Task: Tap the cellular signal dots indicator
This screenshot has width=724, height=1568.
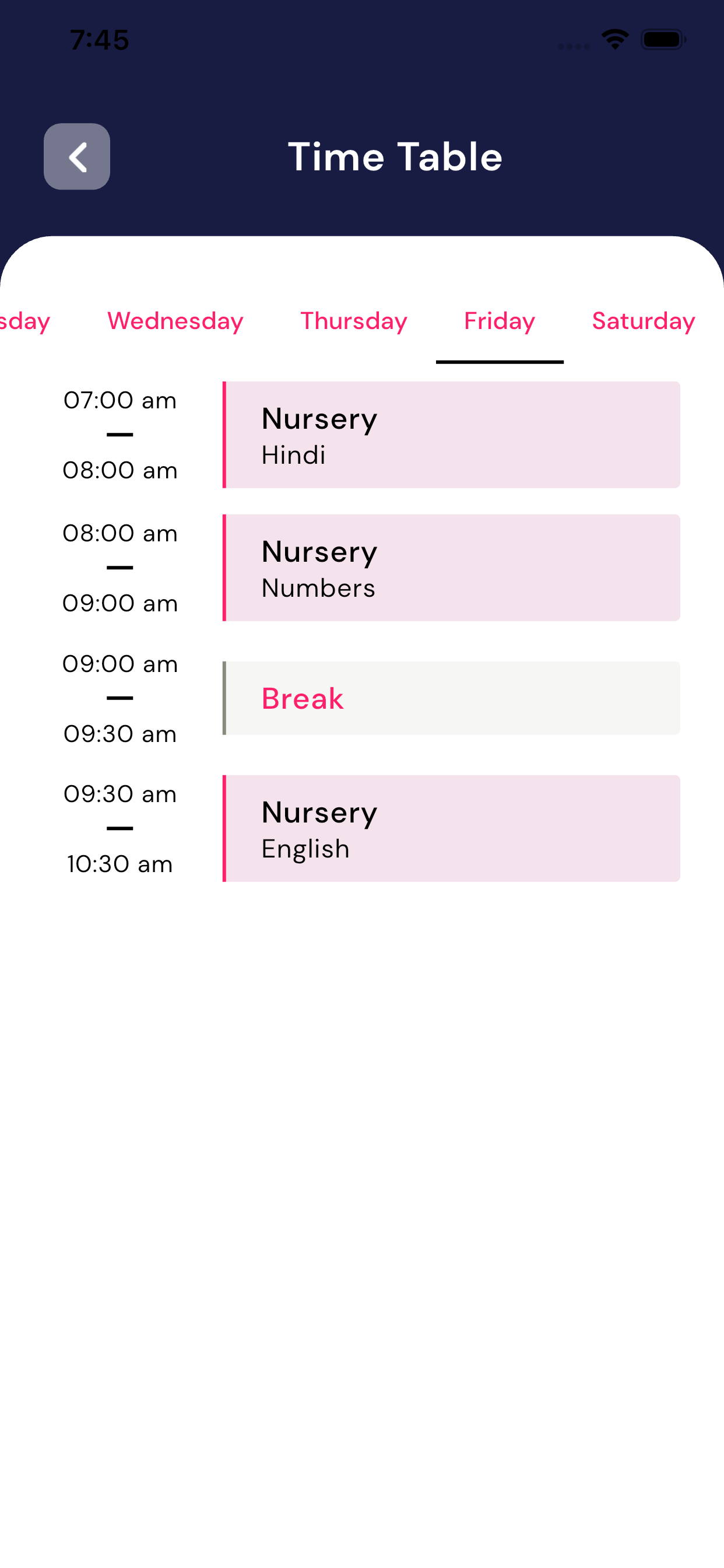Action: click(x=574, y=46)
